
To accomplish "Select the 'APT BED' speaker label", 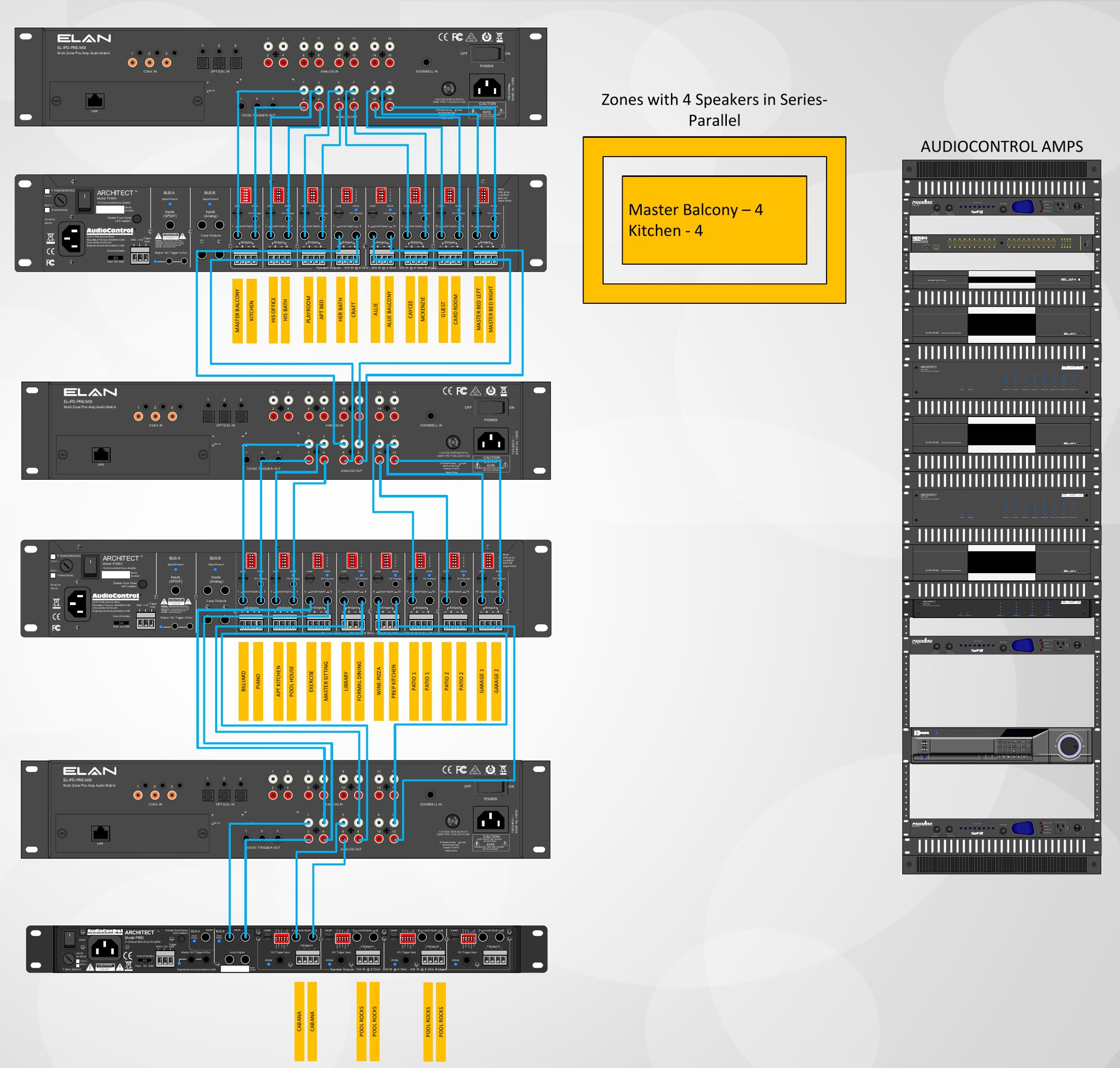I will tap(321, 310).
